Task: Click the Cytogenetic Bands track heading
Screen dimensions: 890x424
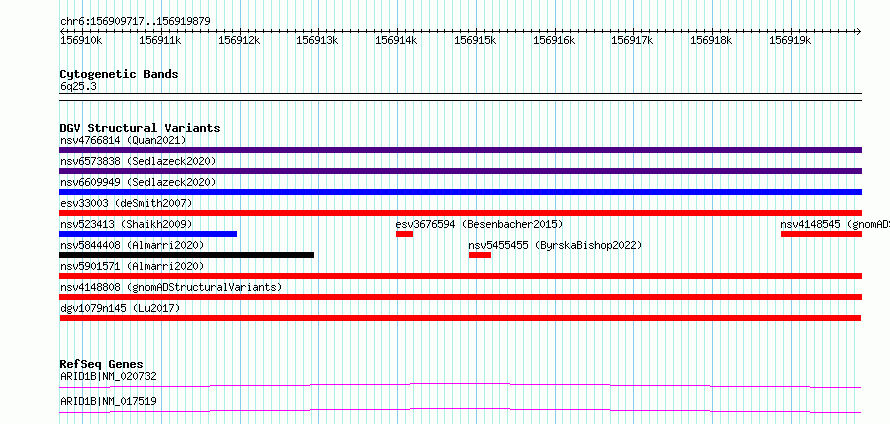Action: click(119, 74)
